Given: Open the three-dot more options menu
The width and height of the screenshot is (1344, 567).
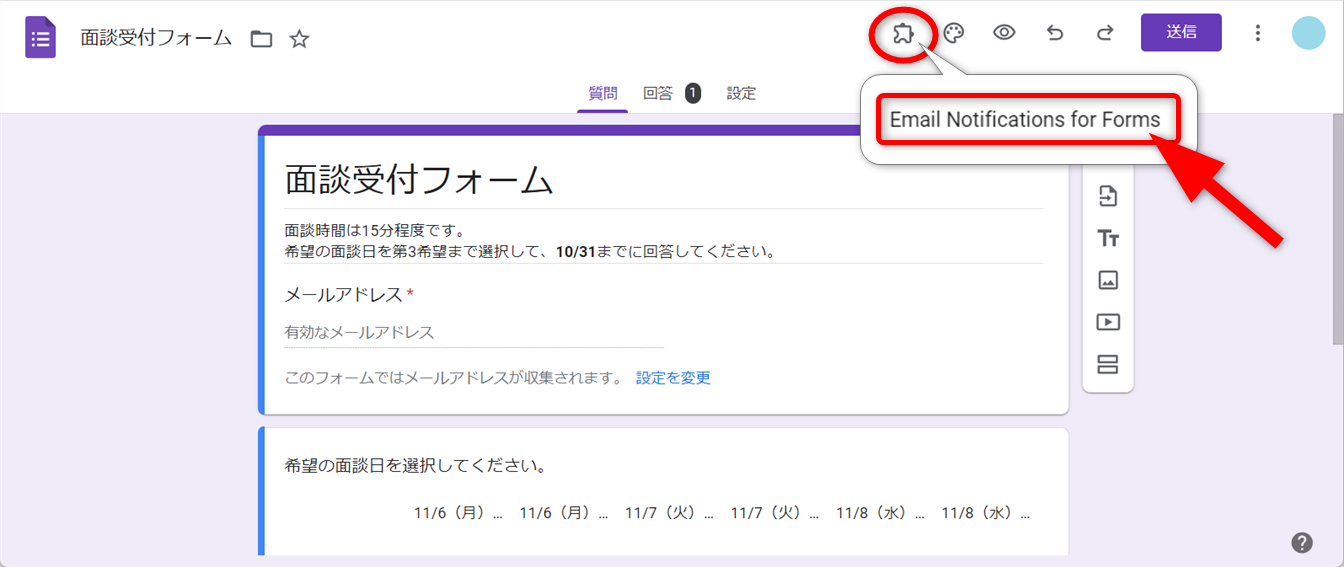Looking at the screenshot, I should point(1258,33).
